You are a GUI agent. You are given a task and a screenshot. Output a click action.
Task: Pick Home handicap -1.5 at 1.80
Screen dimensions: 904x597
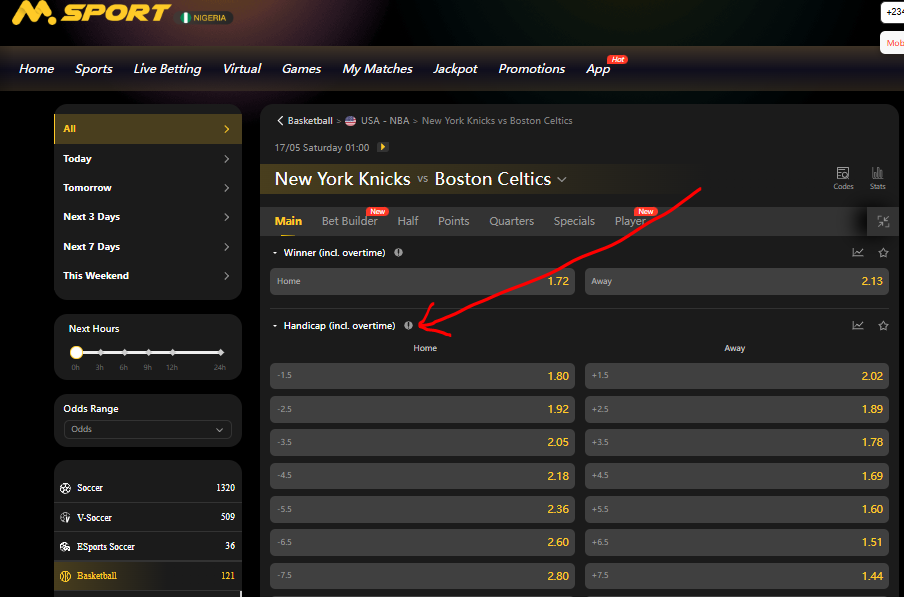click(422, 376)
